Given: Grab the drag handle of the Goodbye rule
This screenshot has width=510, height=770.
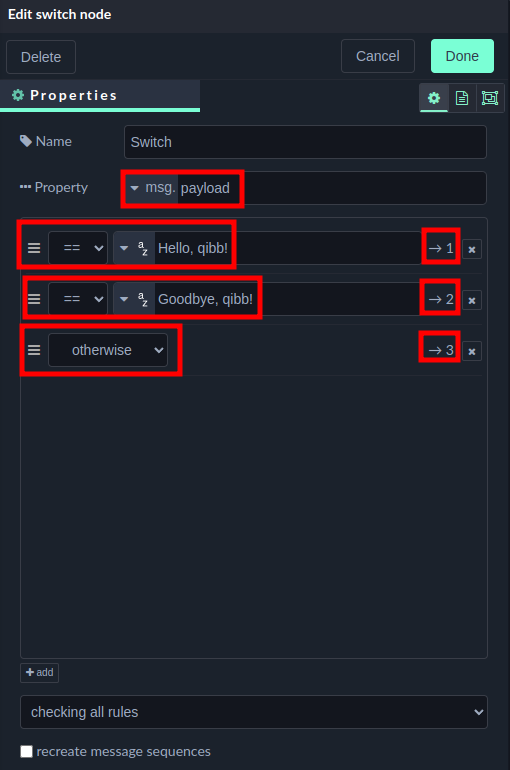Looking at the screenshot, I should coord(34,299).
